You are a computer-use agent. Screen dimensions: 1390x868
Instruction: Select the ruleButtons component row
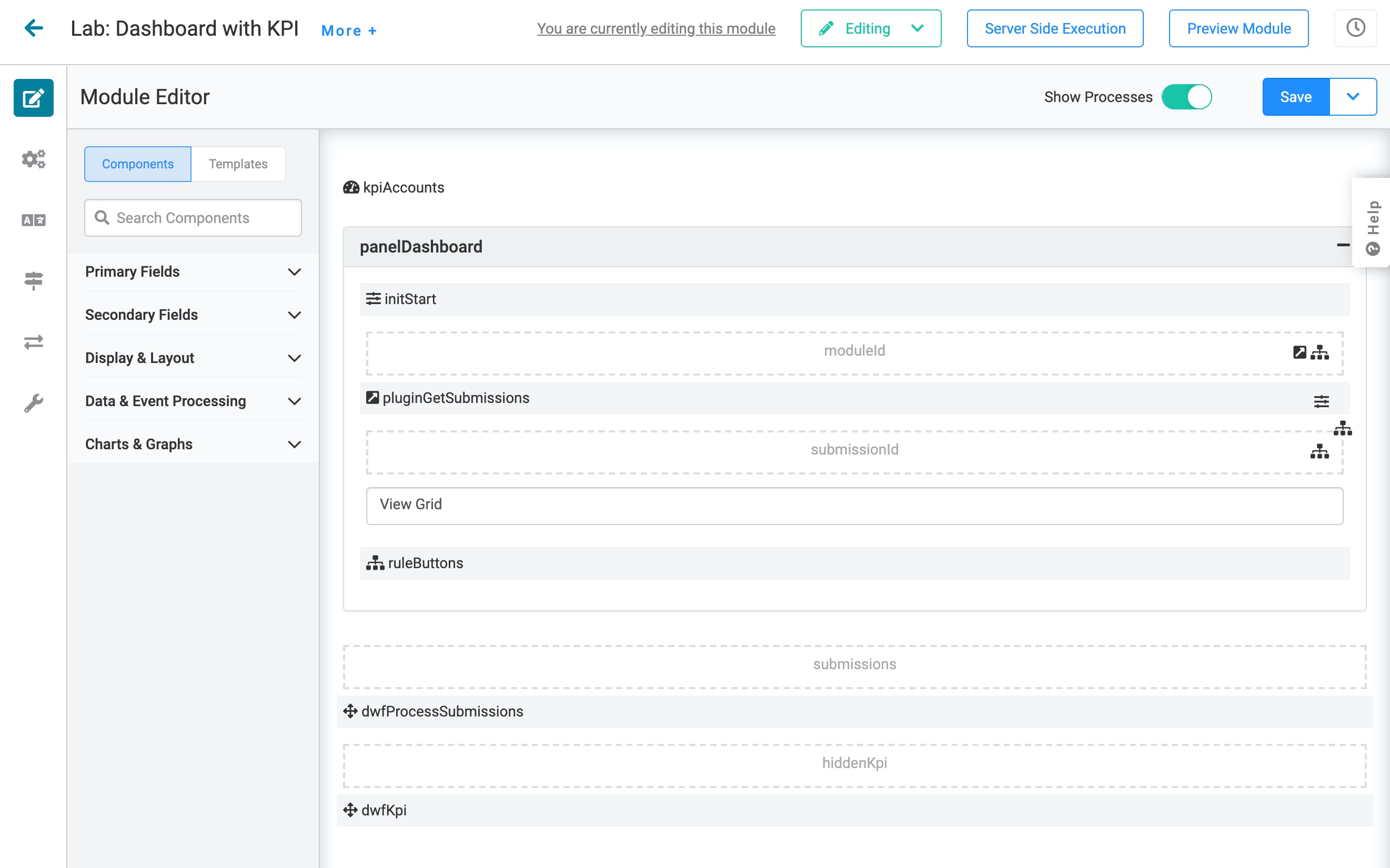point(854,563)
